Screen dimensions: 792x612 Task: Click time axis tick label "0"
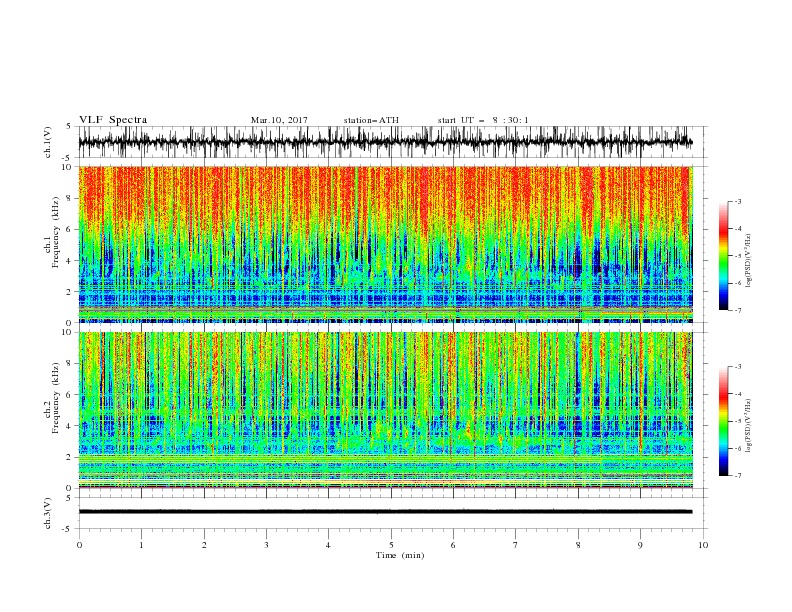click(x=79, y=545)
